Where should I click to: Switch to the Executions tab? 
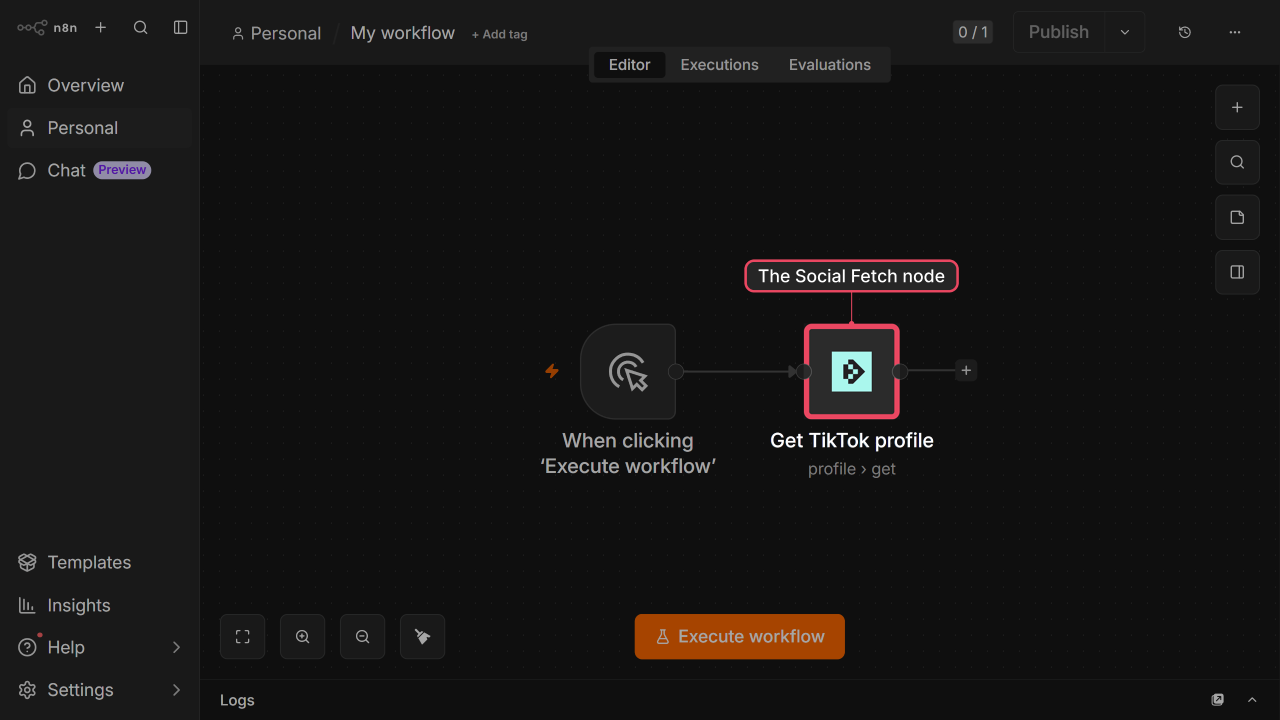point(720,65)
